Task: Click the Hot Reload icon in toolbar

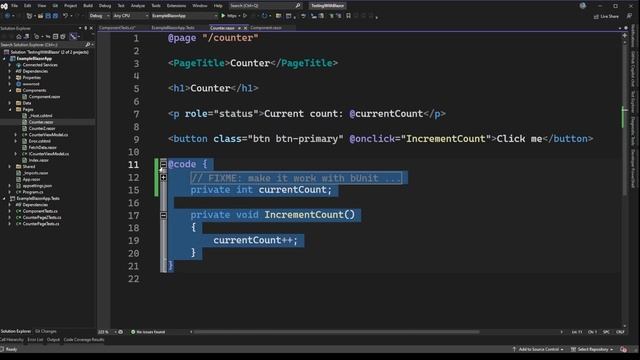Action: tap(264, 16)
